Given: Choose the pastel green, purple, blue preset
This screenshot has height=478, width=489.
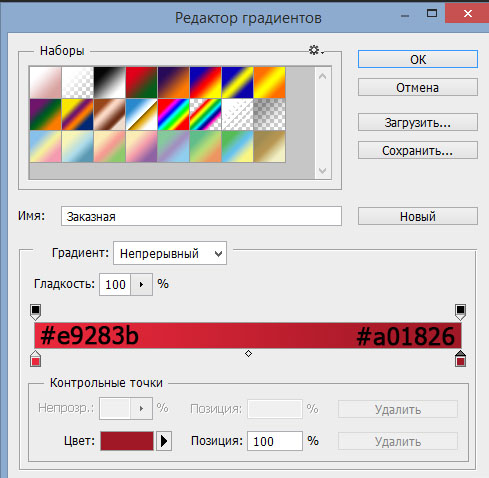Looking at the screenshot, I should [x=174, y=146].
